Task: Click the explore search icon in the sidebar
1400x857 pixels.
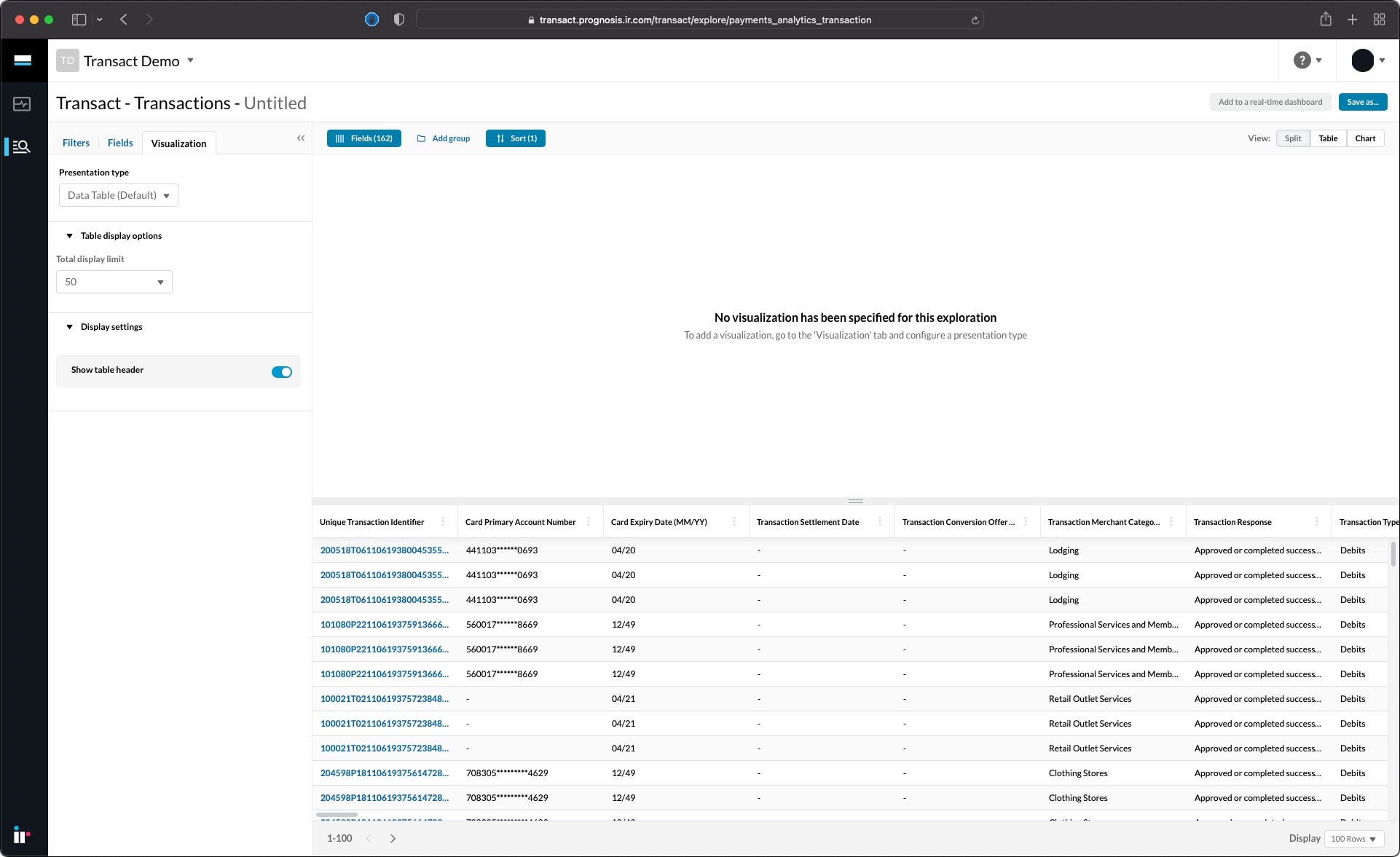Action: coord(22,147)
